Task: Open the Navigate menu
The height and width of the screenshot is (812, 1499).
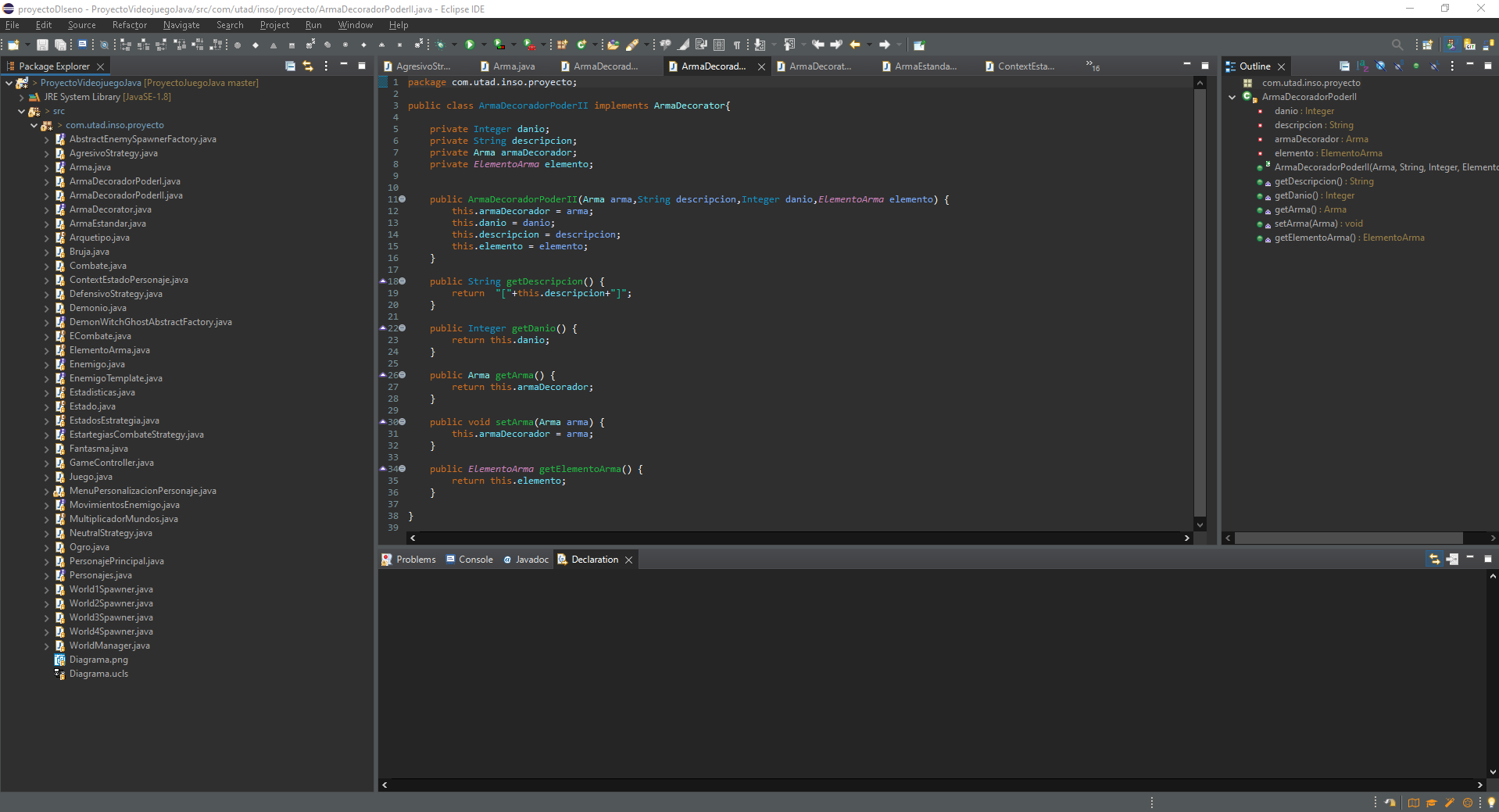Action: coord(181,25)
